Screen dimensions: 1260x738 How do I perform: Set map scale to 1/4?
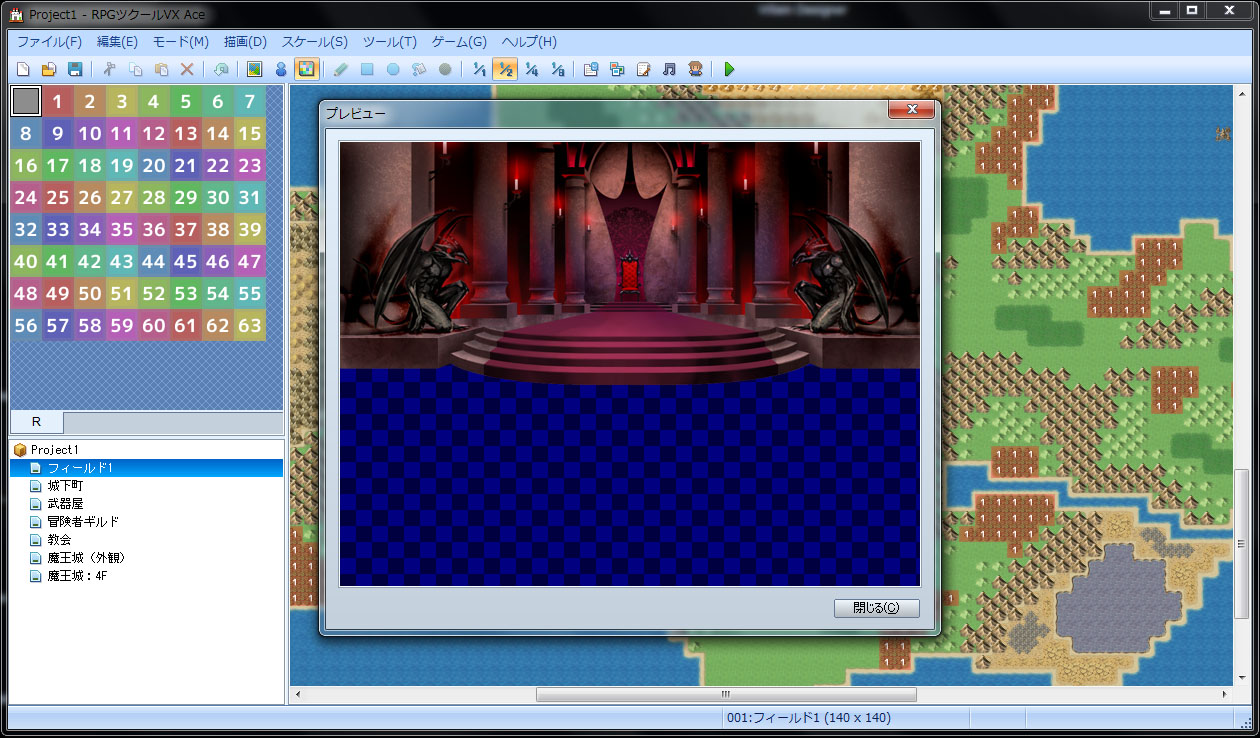click(531, 70)
